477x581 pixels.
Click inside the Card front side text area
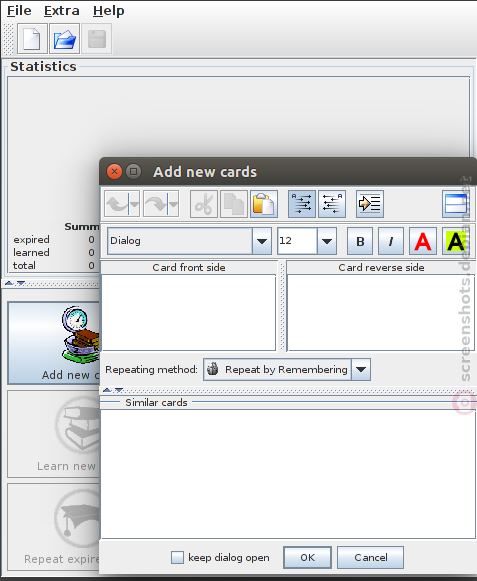tap(189, 312)
